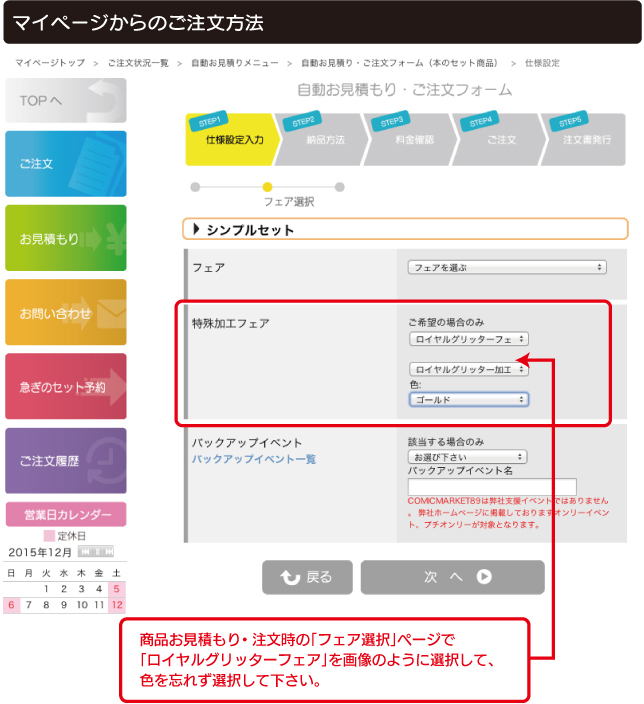The image size is (644, 704).
Task: Open the ご注文 sidebar button
Action: pos(66,163)
